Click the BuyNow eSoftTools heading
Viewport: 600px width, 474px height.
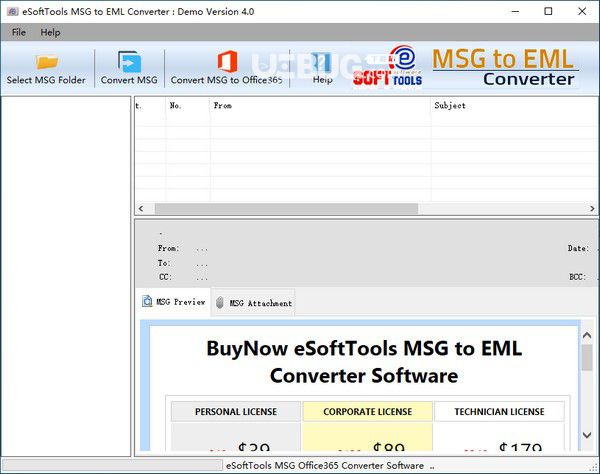tap(364, 362)
